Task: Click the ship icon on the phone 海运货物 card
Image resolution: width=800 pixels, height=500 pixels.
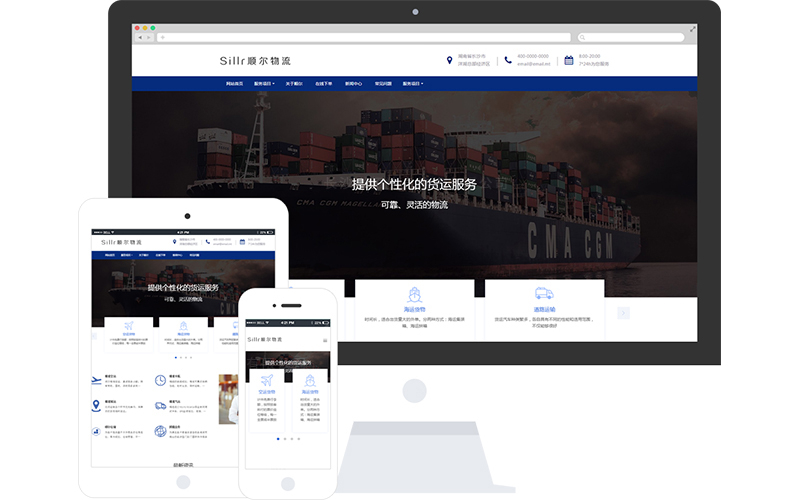Action: pos(310,380)
